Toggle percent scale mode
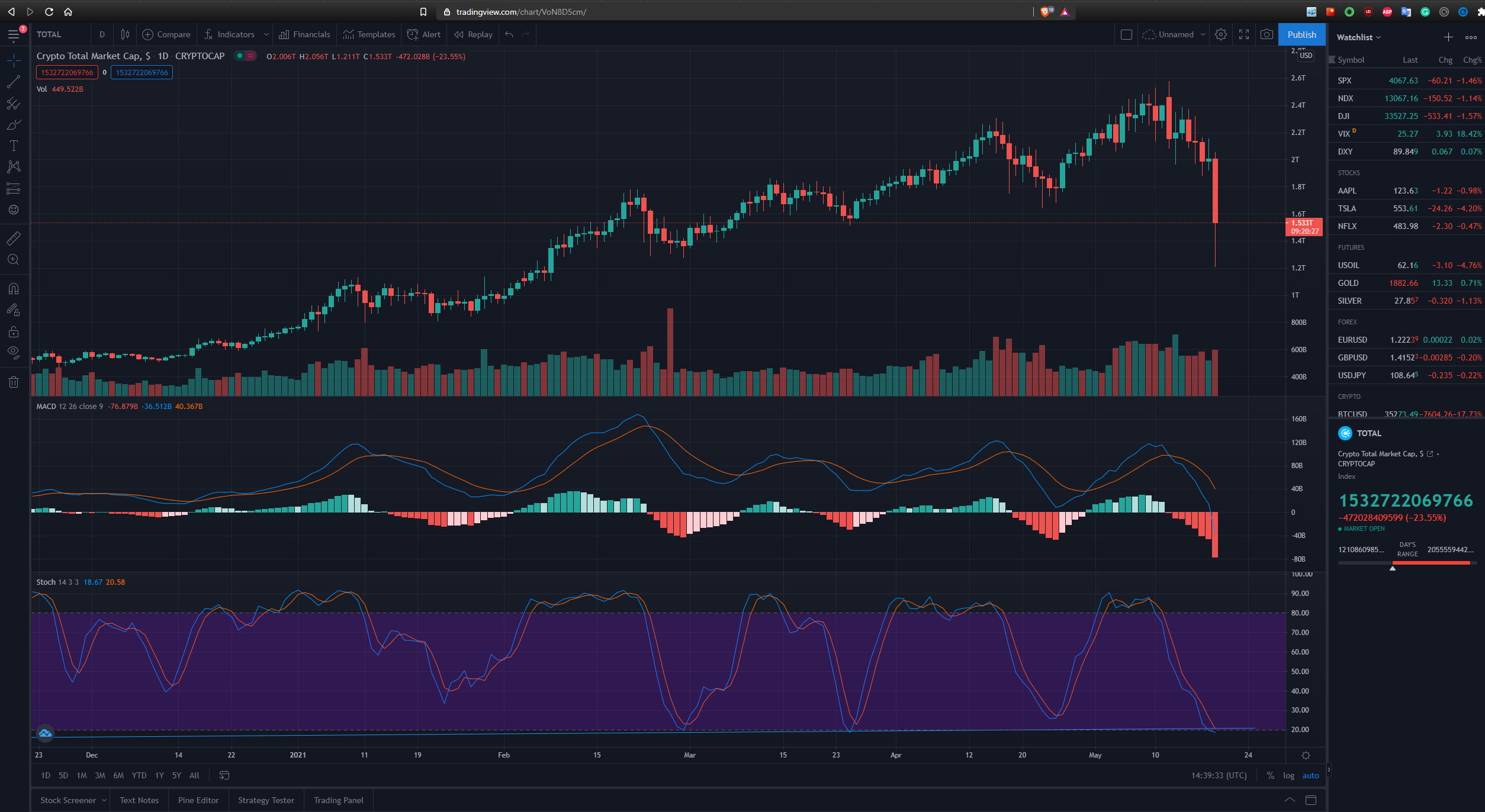The width and height of the screenshot is (1485, 812). (1270, 775)
